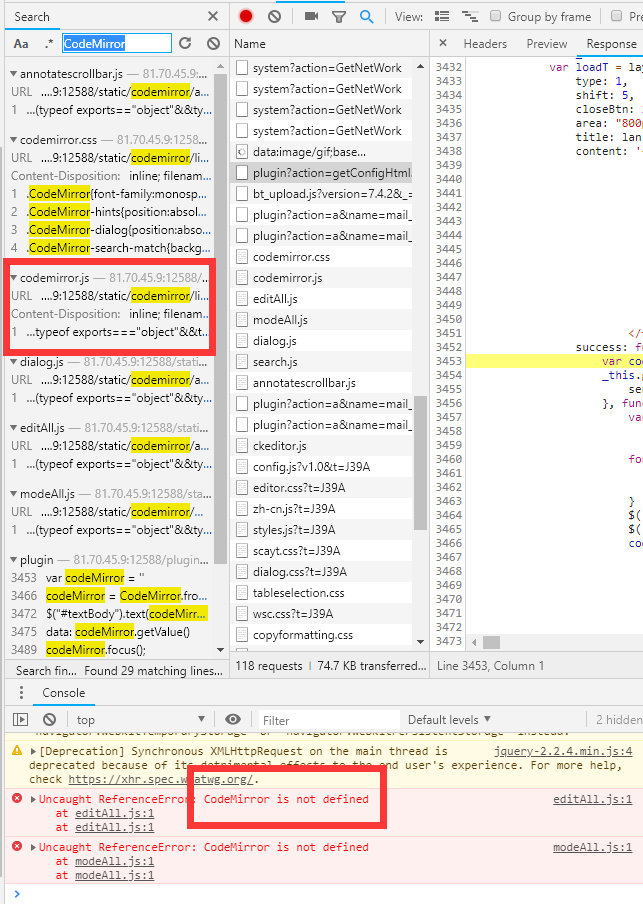The width and height of the screenshot is (643, 904).
Task: Select tableselection.css request
Action: [321, 593]
